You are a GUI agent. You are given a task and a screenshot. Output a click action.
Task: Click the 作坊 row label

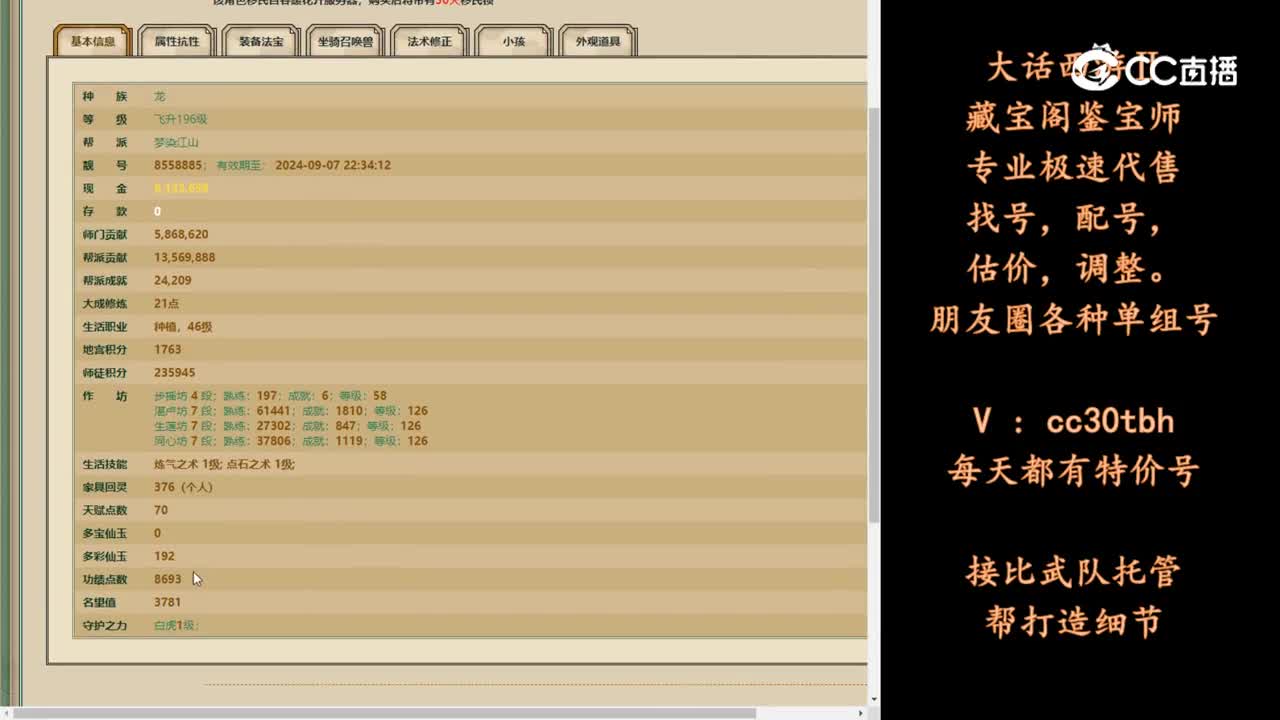[105, 396]
